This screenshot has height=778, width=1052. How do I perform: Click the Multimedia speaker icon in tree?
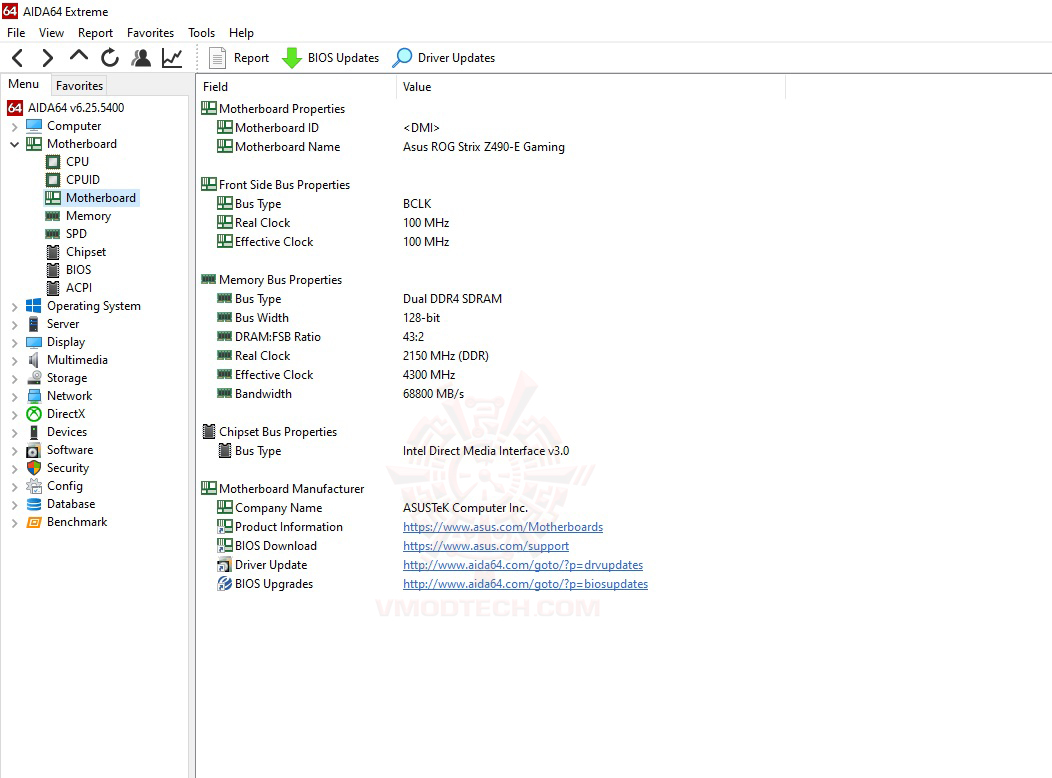tap(34, 360)
